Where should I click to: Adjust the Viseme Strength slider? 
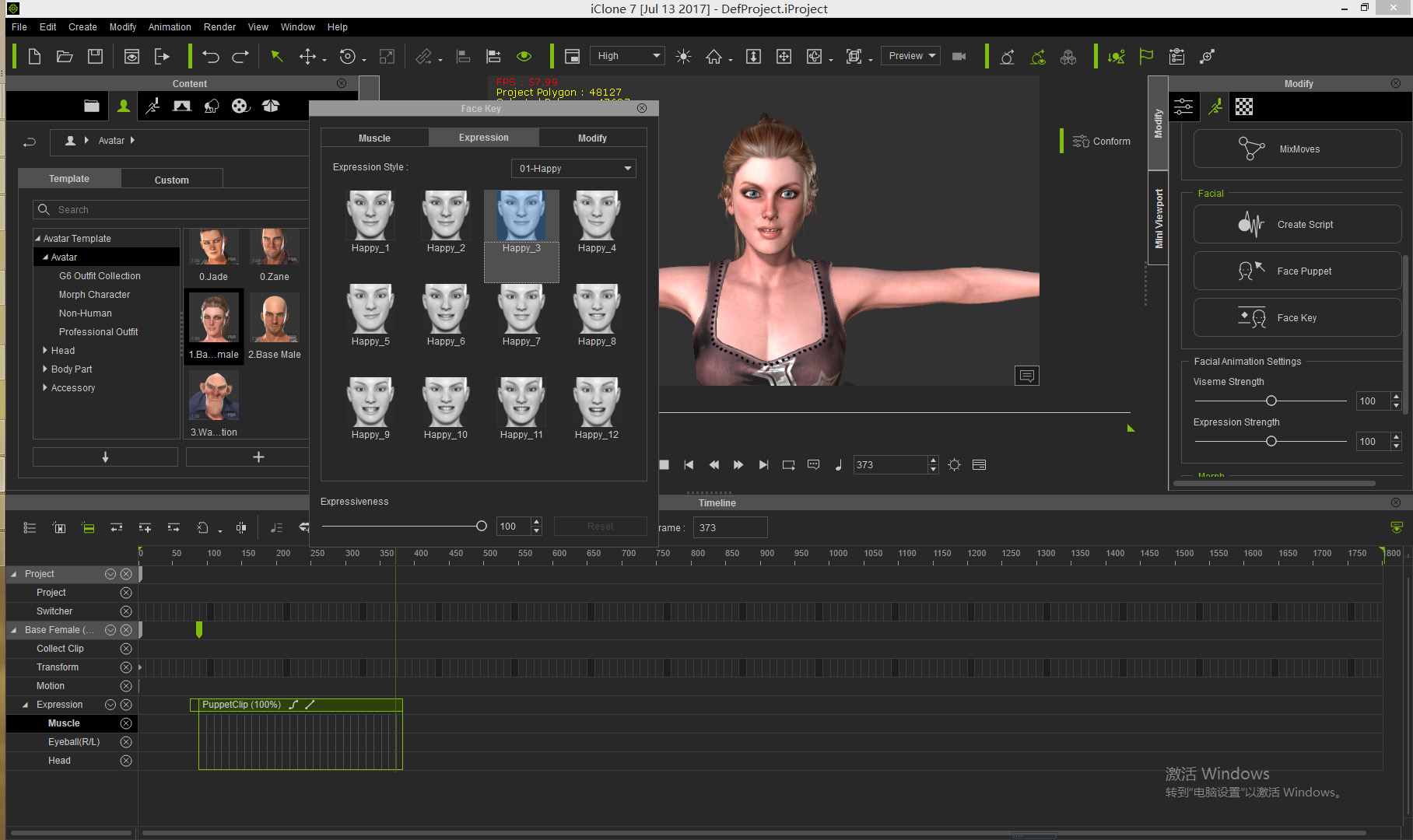coord(1271,401)
